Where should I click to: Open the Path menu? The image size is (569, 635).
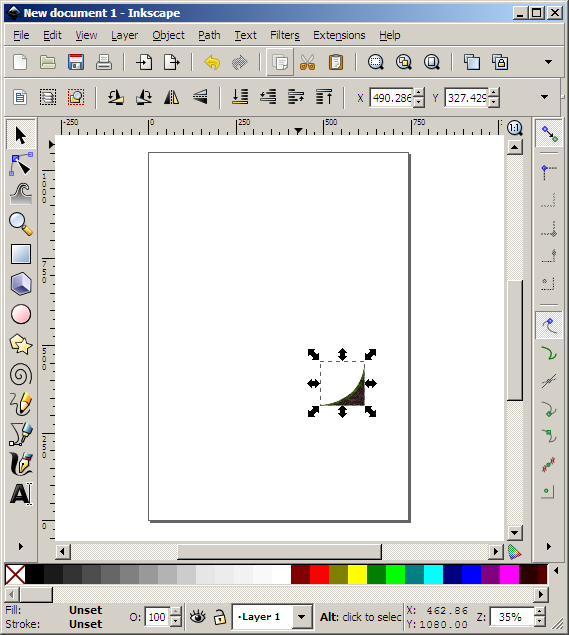[x=209, y=35]
